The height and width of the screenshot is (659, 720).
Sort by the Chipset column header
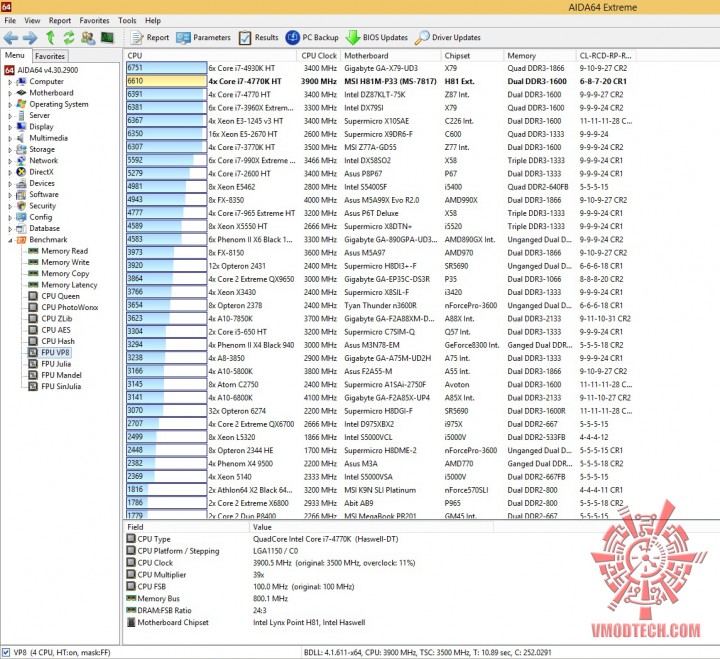click(472, 56)
